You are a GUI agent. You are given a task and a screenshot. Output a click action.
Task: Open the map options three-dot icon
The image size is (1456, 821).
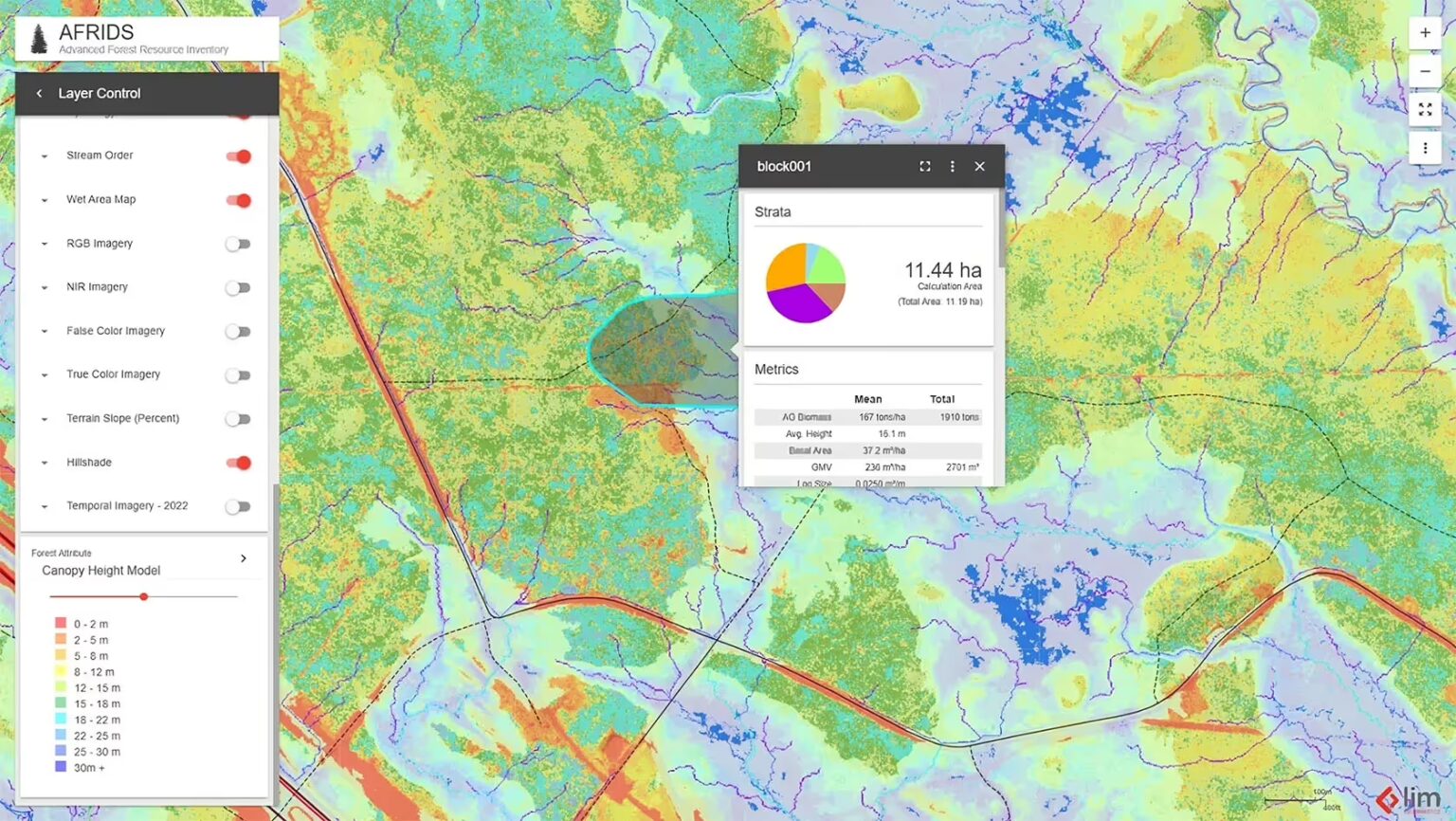click(1425, 147)
